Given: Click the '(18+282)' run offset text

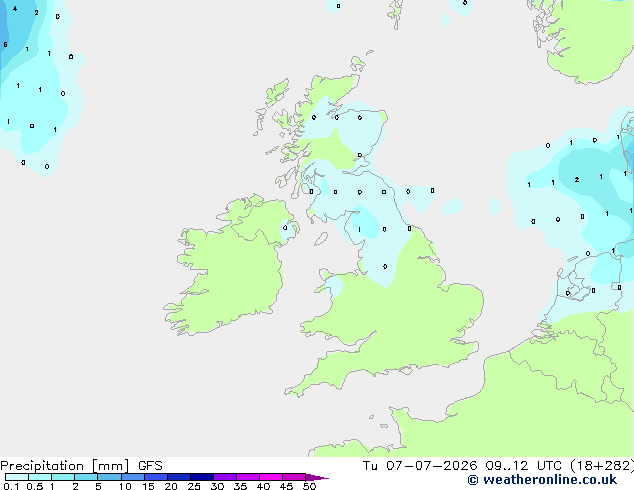Looking at the screenshot, I should click(602, 466).
